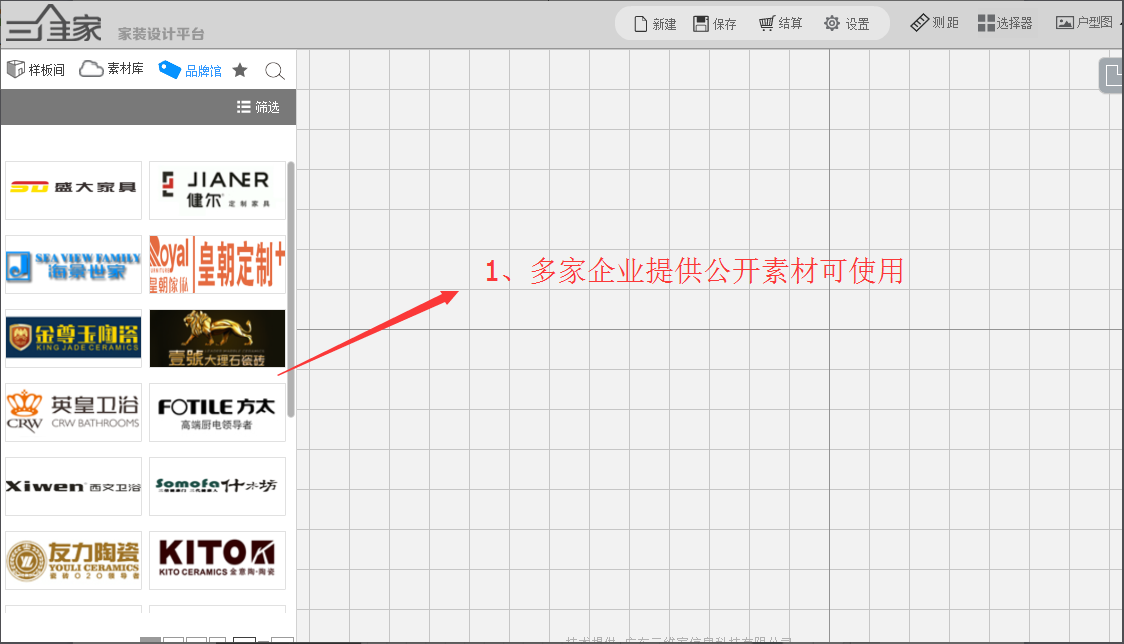
Task: Select the 测距 ruler tool
Action: pyautogui.click(x=935, y=23)
